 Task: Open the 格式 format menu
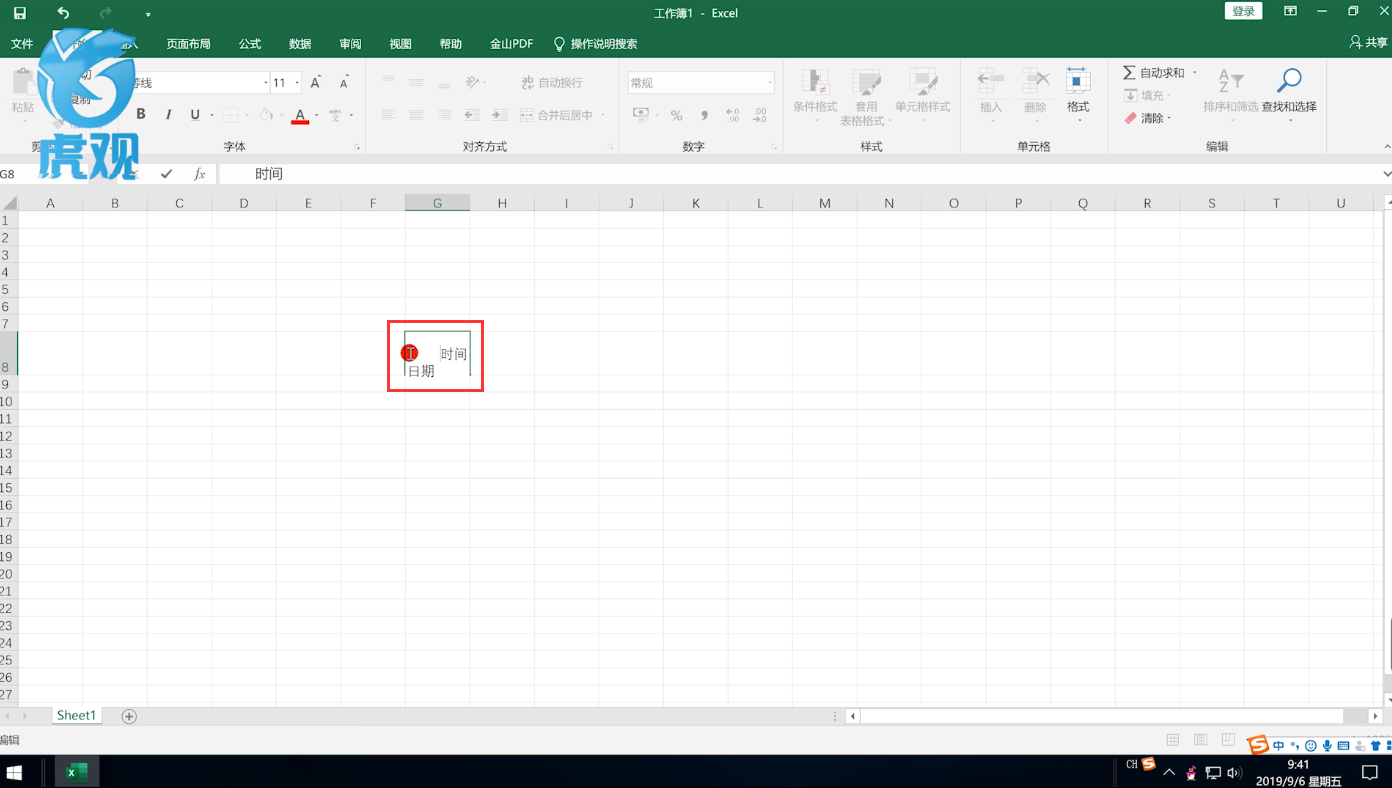[1078, 97]
